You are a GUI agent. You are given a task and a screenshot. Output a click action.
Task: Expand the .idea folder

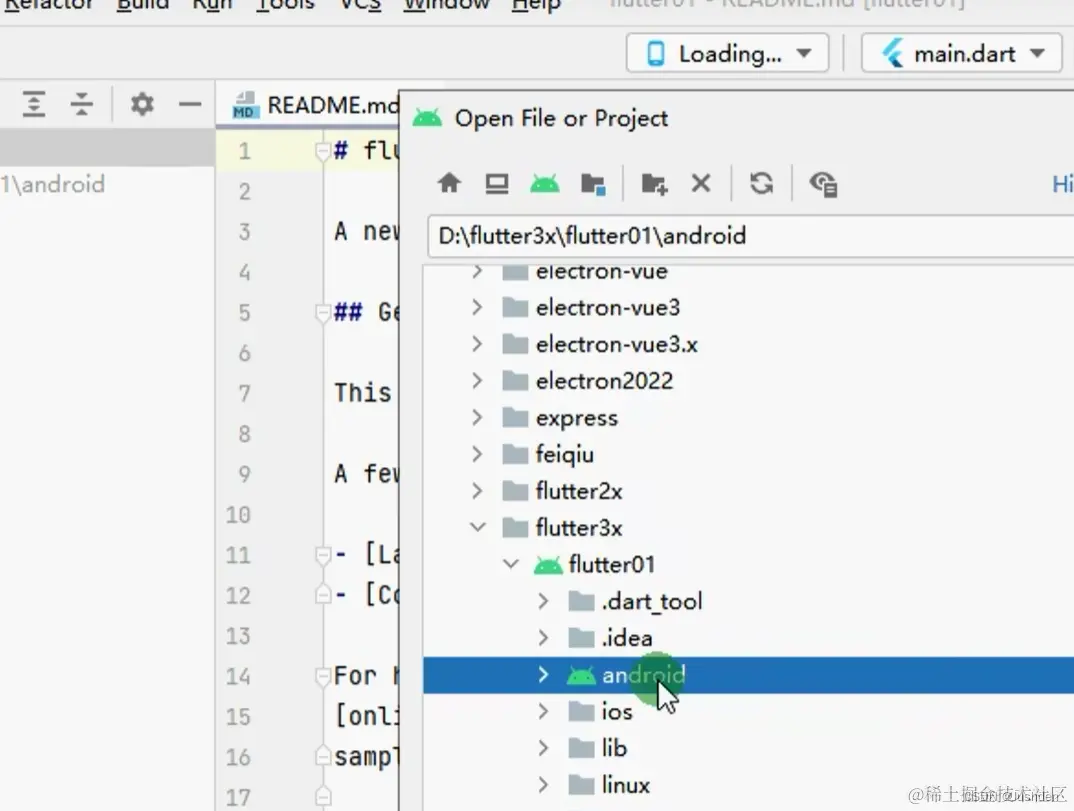(543, 638)
